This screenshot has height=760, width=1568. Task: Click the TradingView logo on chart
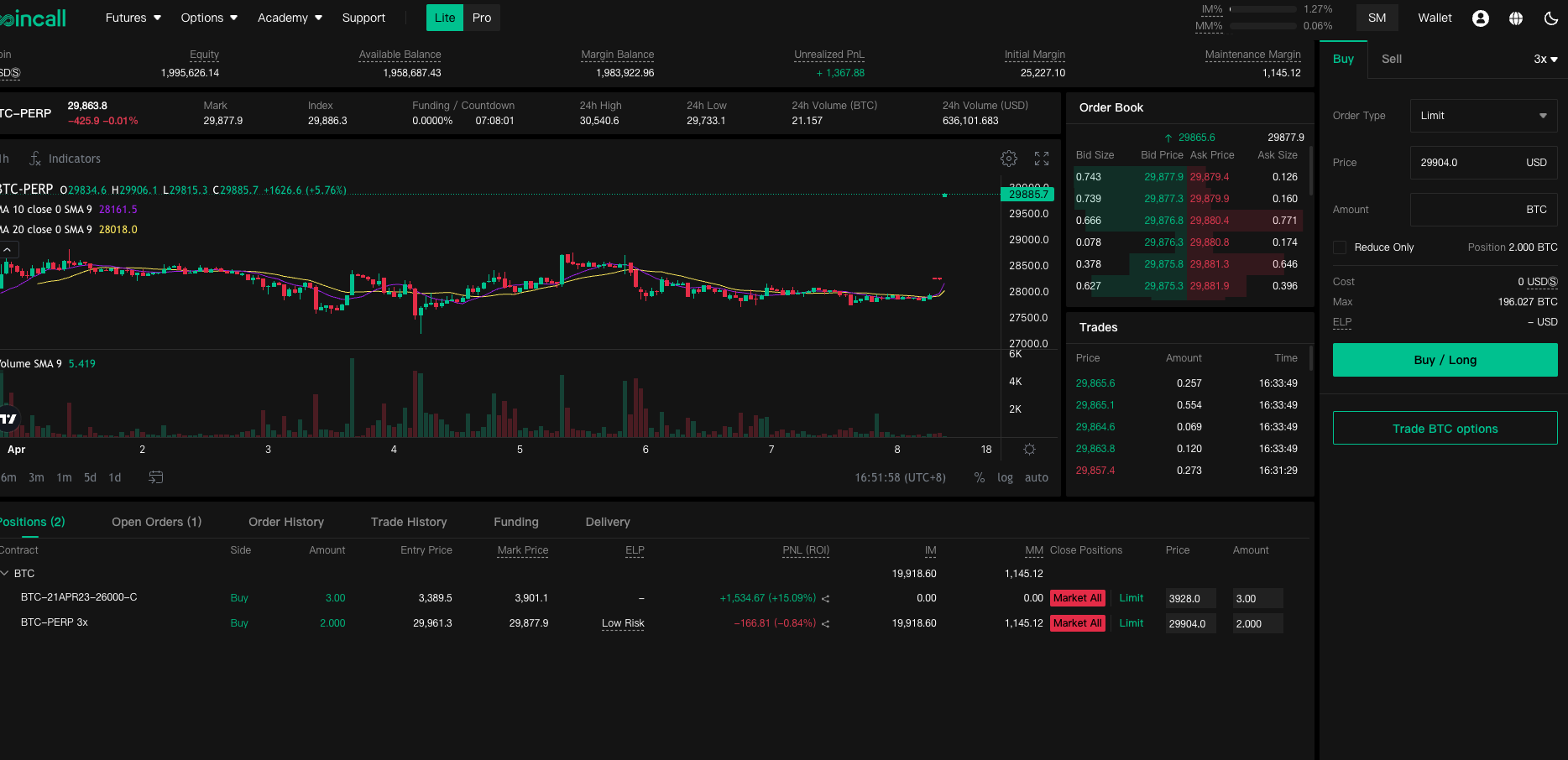coord(8,419)
